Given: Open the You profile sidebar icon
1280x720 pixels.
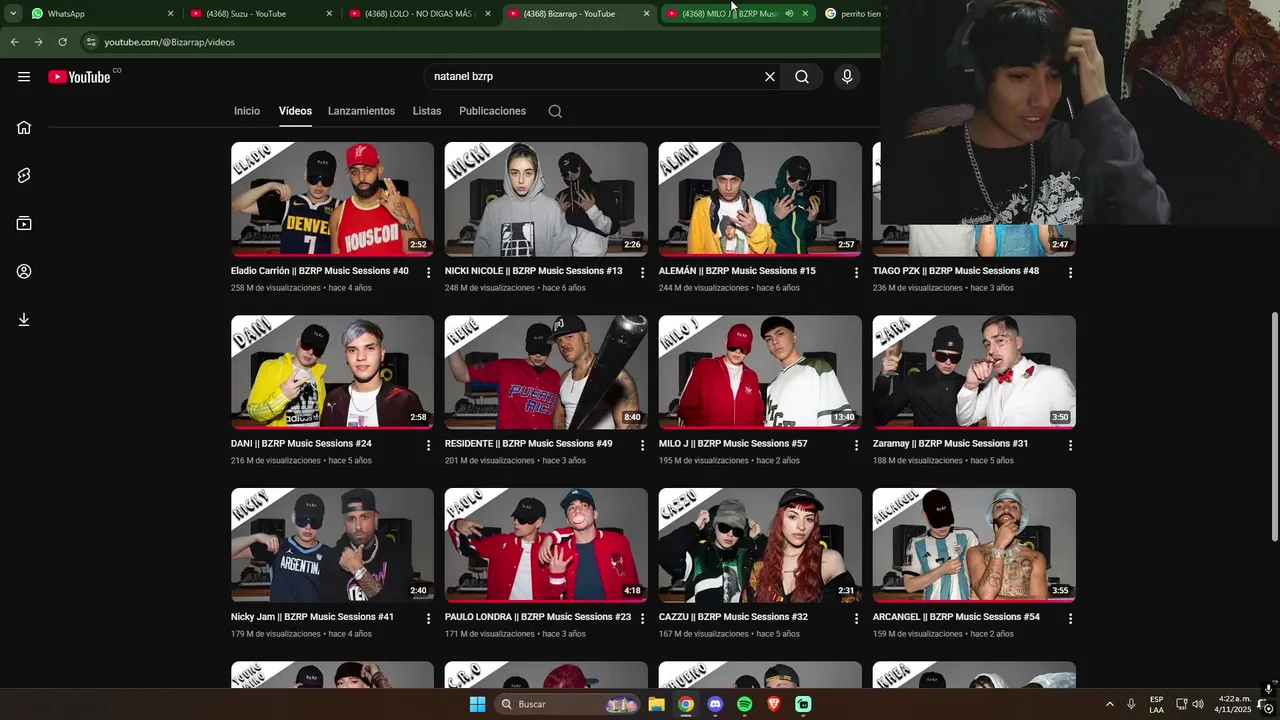Looking at the screenshot, I should coord(24,271).
